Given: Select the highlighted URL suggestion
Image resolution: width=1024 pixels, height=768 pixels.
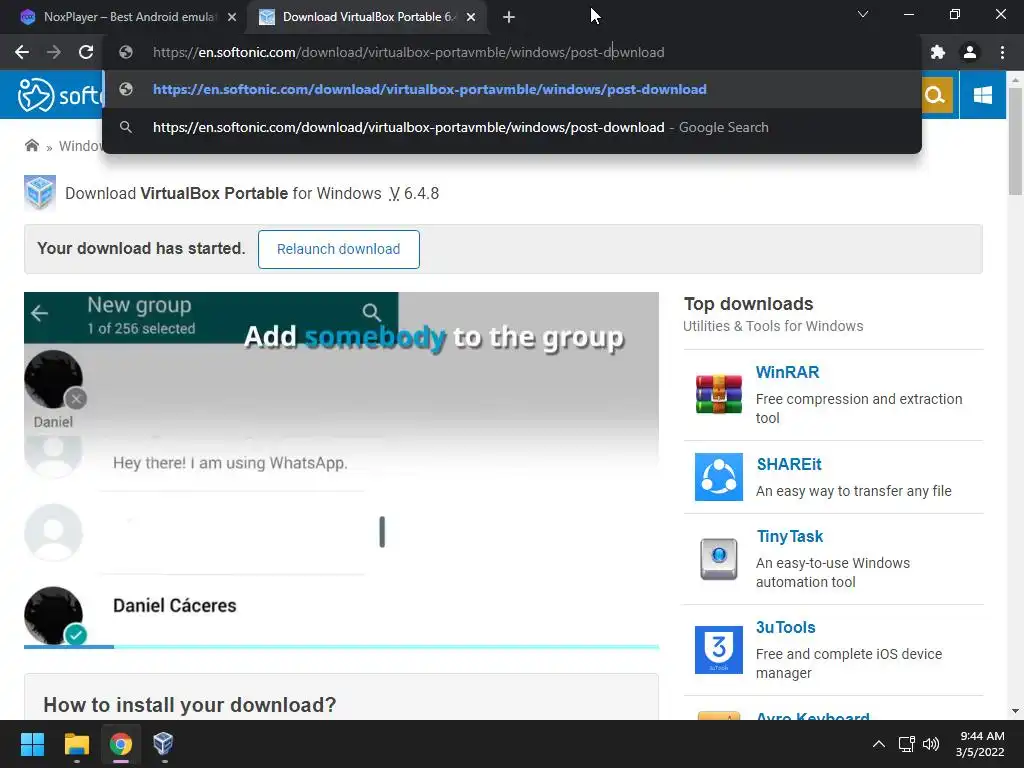Looking at the screenshot, I should point(512,89).
